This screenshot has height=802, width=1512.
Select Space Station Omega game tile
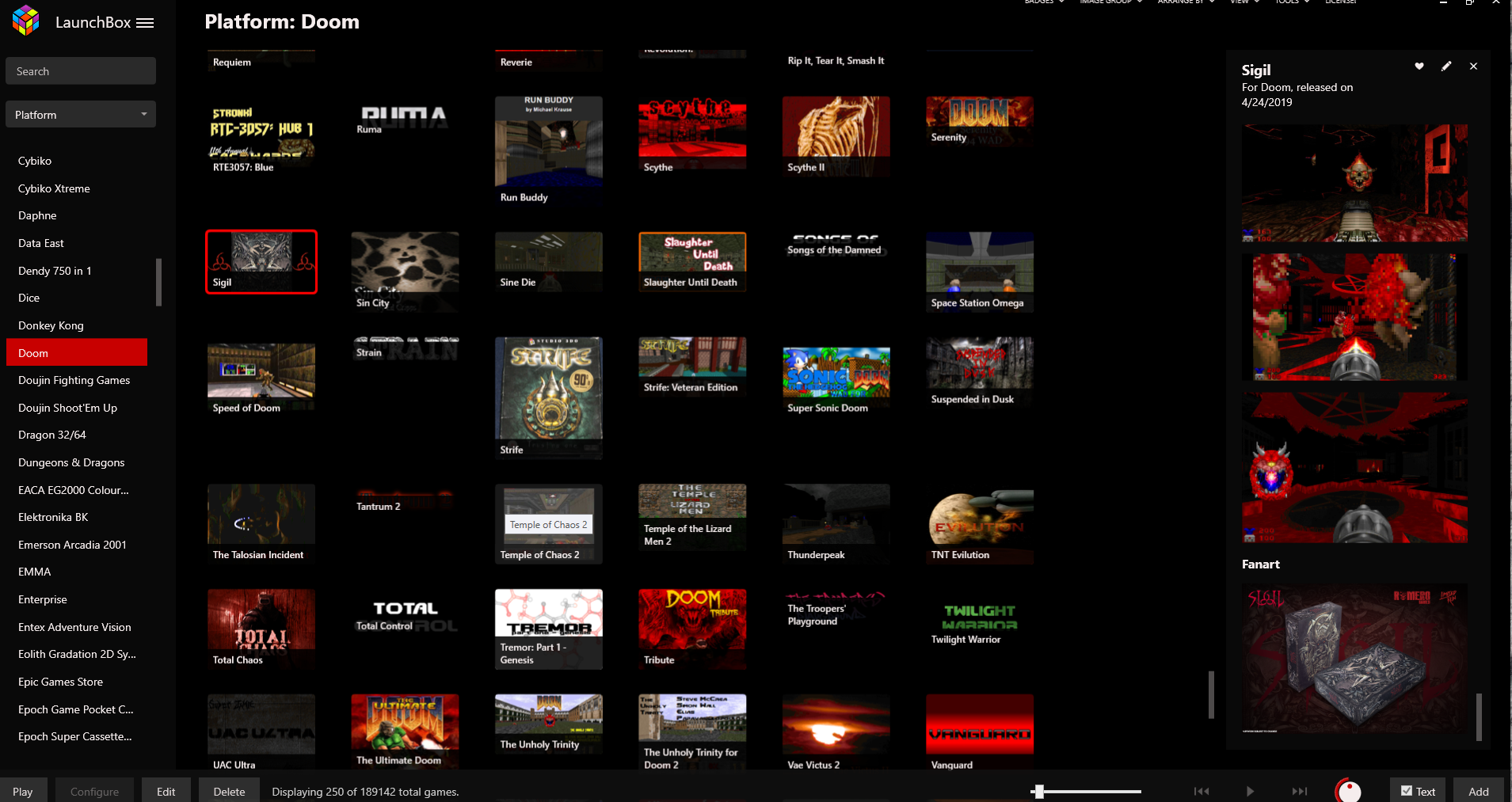(x=980, y=272)
